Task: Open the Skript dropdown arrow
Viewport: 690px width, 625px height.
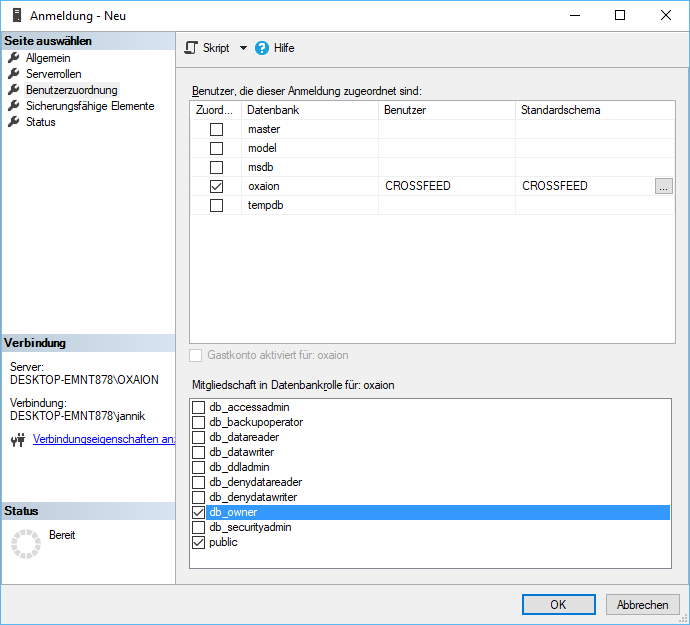Action: (x=243, y=48)
